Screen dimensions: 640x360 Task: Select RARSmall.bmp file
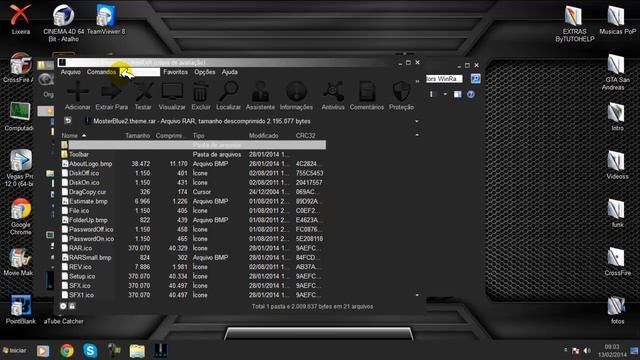tap(193, 258)
